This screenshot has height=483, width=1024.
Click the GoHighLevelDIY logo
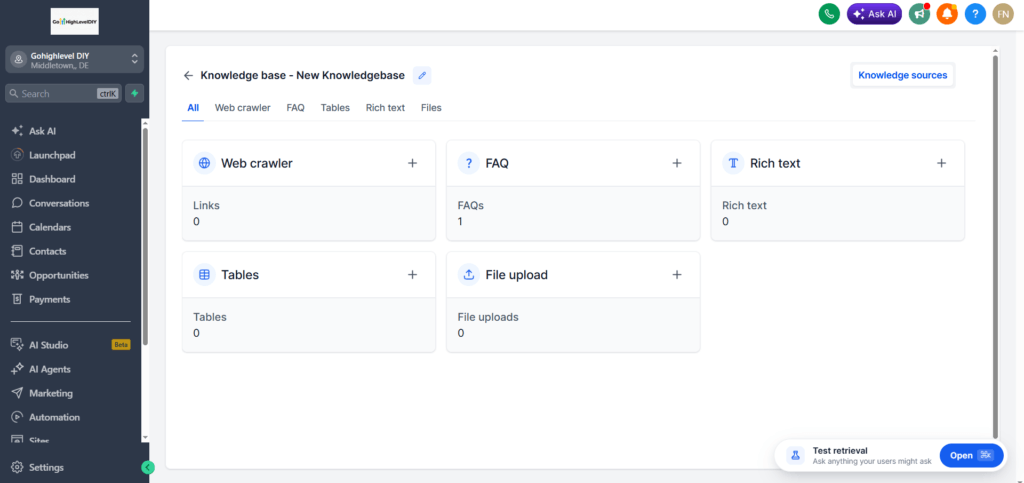74,22
